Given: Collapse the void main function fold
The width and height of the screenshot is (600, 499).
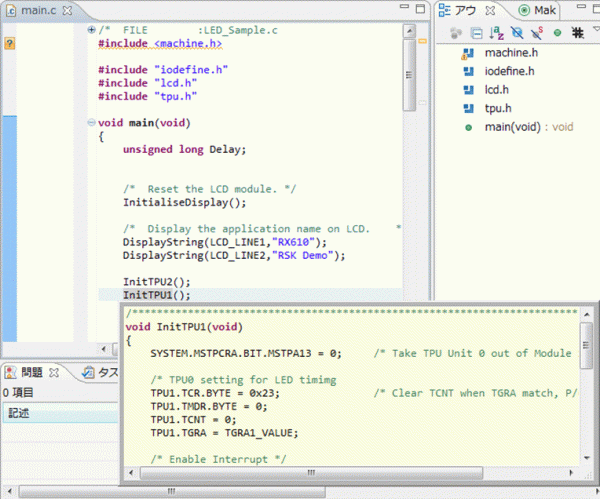Looking at the screenshot, I should tap(91, 123).
